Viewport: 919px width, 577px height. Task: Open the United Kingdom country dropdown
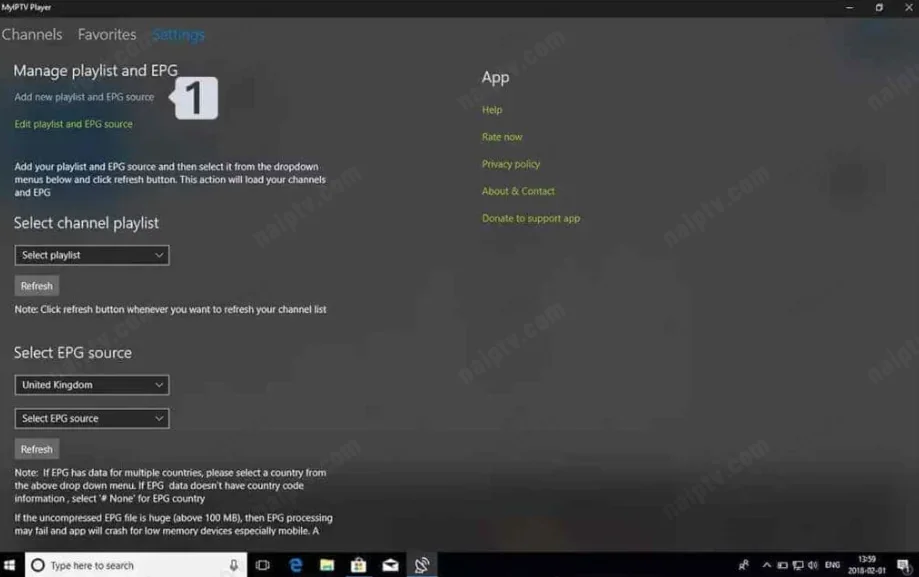tap(92, 385)
